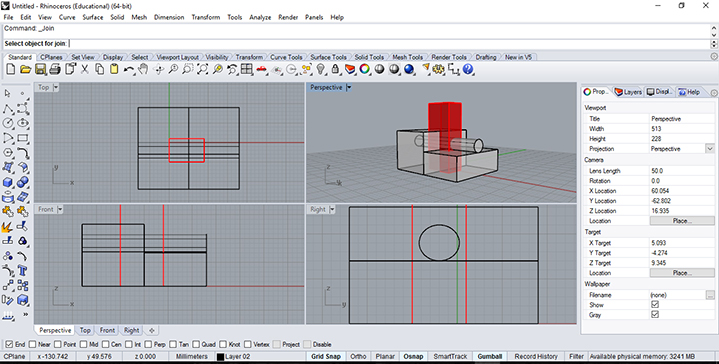This screenshot has height=364, width=719.
Task: Open Options with the gear icon
Action: [439, 69]
